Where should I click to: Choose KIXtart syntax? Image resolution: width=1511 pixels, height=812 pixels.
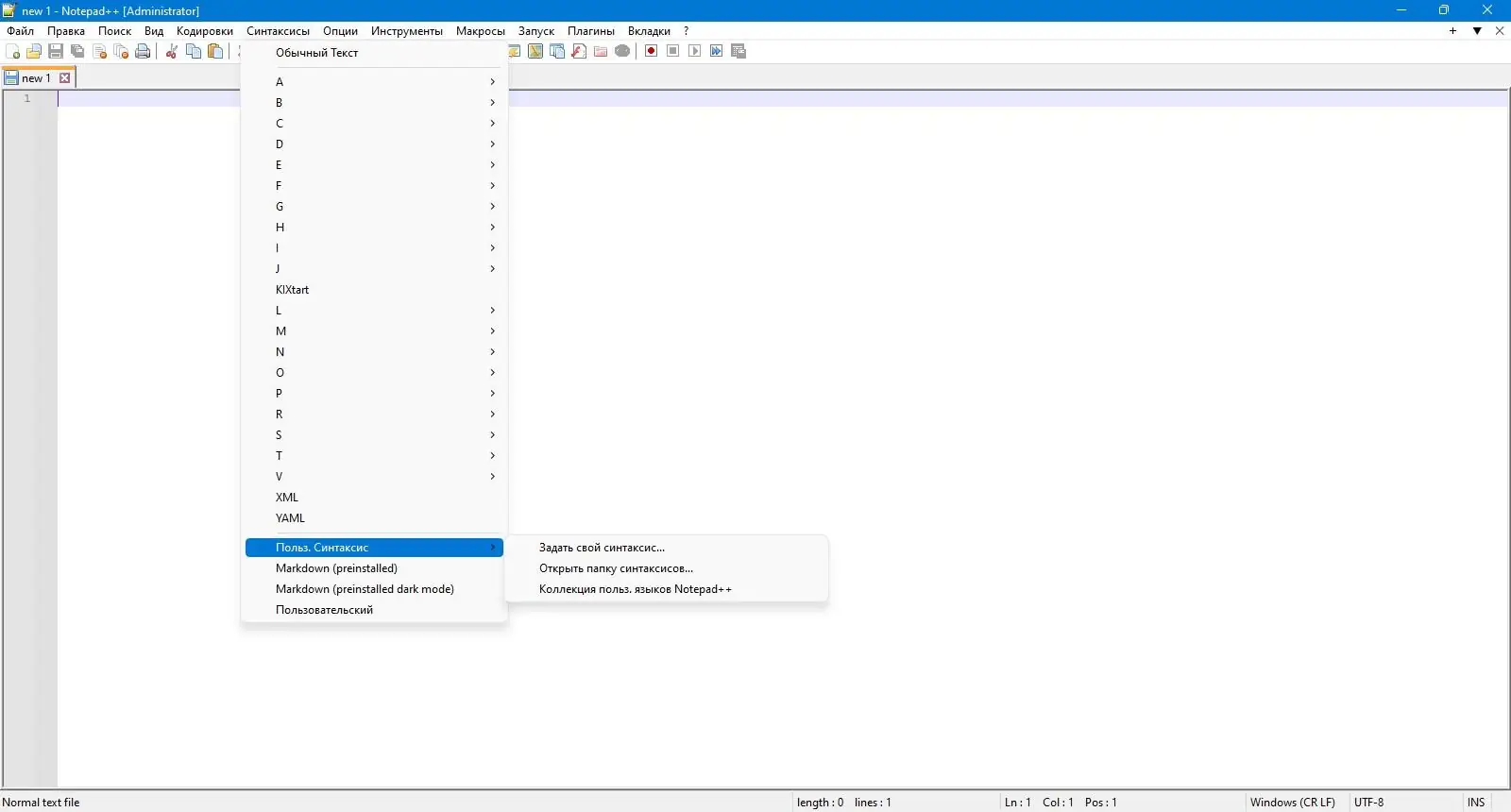[374, 290]
